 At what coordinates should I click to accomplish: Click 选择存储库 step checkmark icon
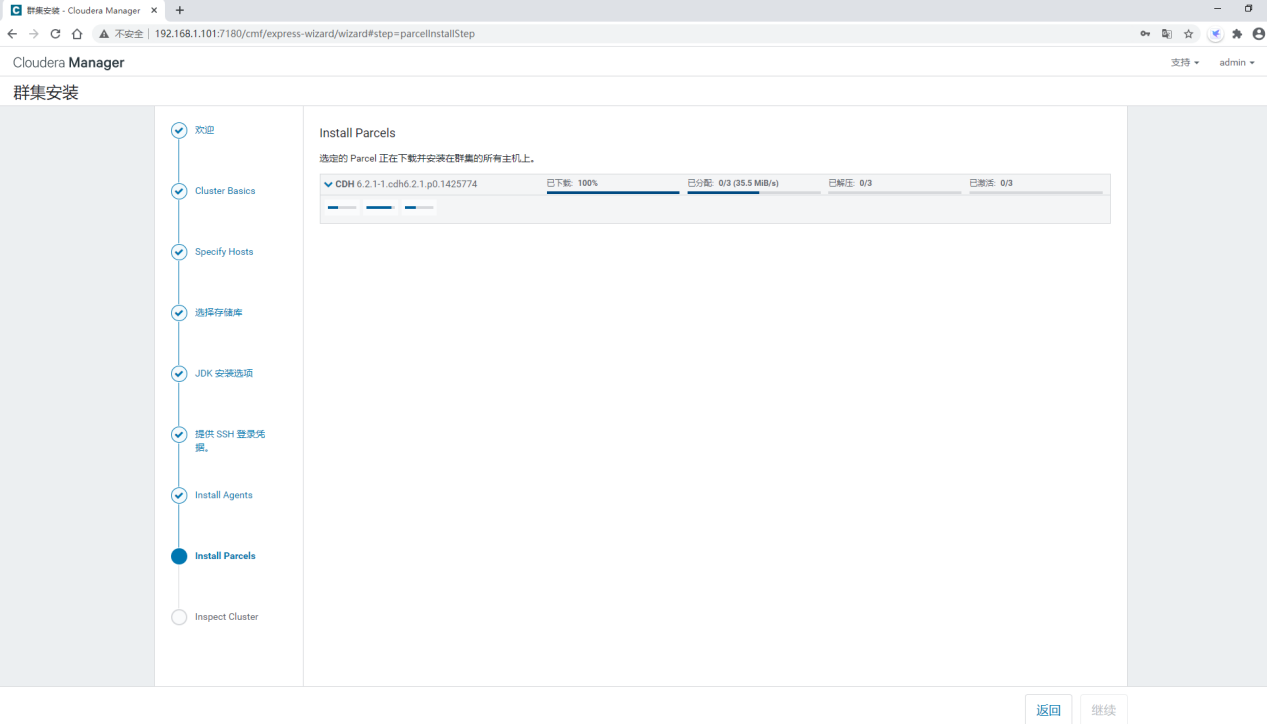[x=179, y=313]
